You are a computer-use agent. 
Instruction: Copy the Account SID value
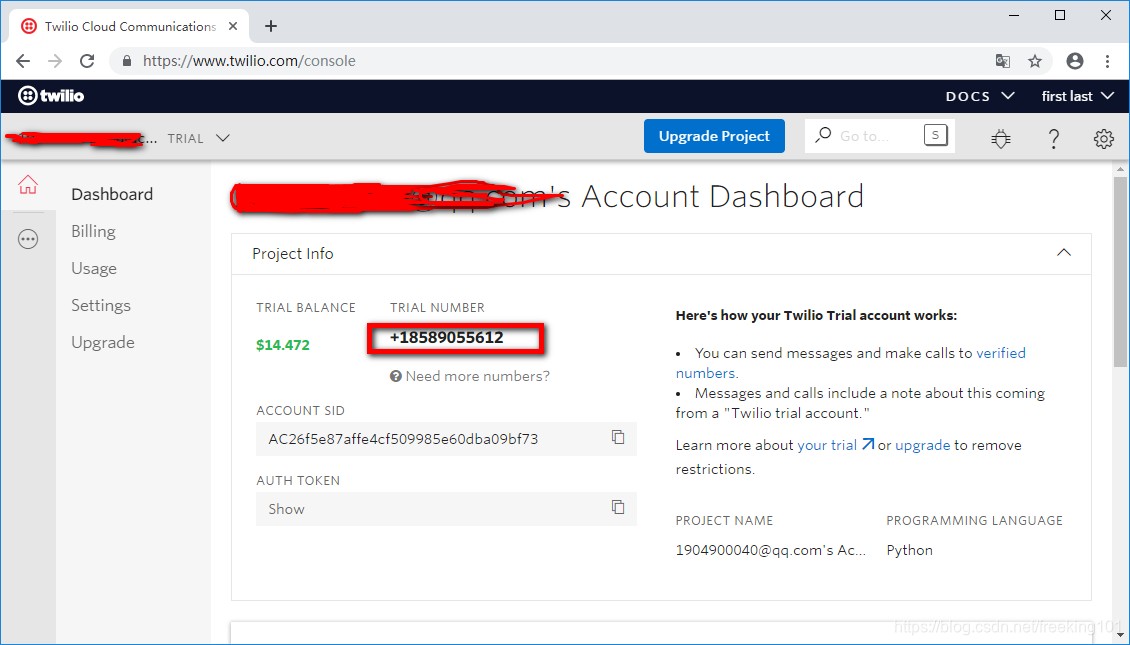[618, 437]
